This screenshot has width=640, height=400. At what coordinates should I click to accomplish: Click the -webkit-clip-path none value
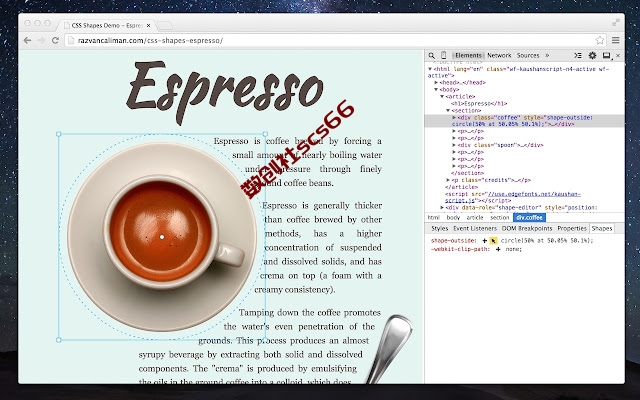click(513, 249)
